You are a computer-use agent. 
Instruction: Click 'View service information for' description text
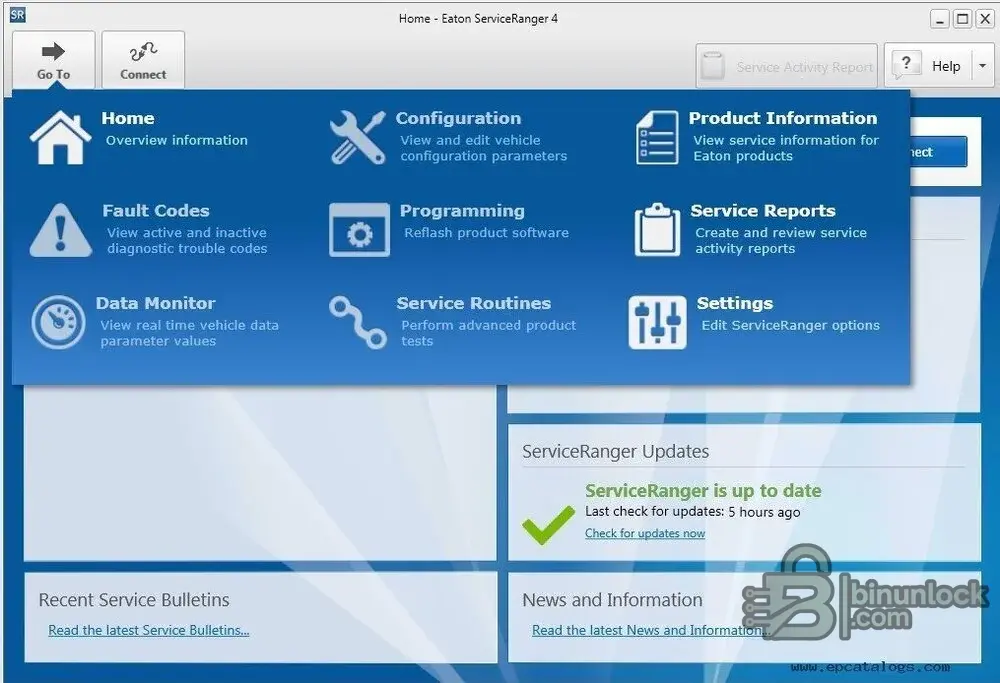[x=786, y=140]
